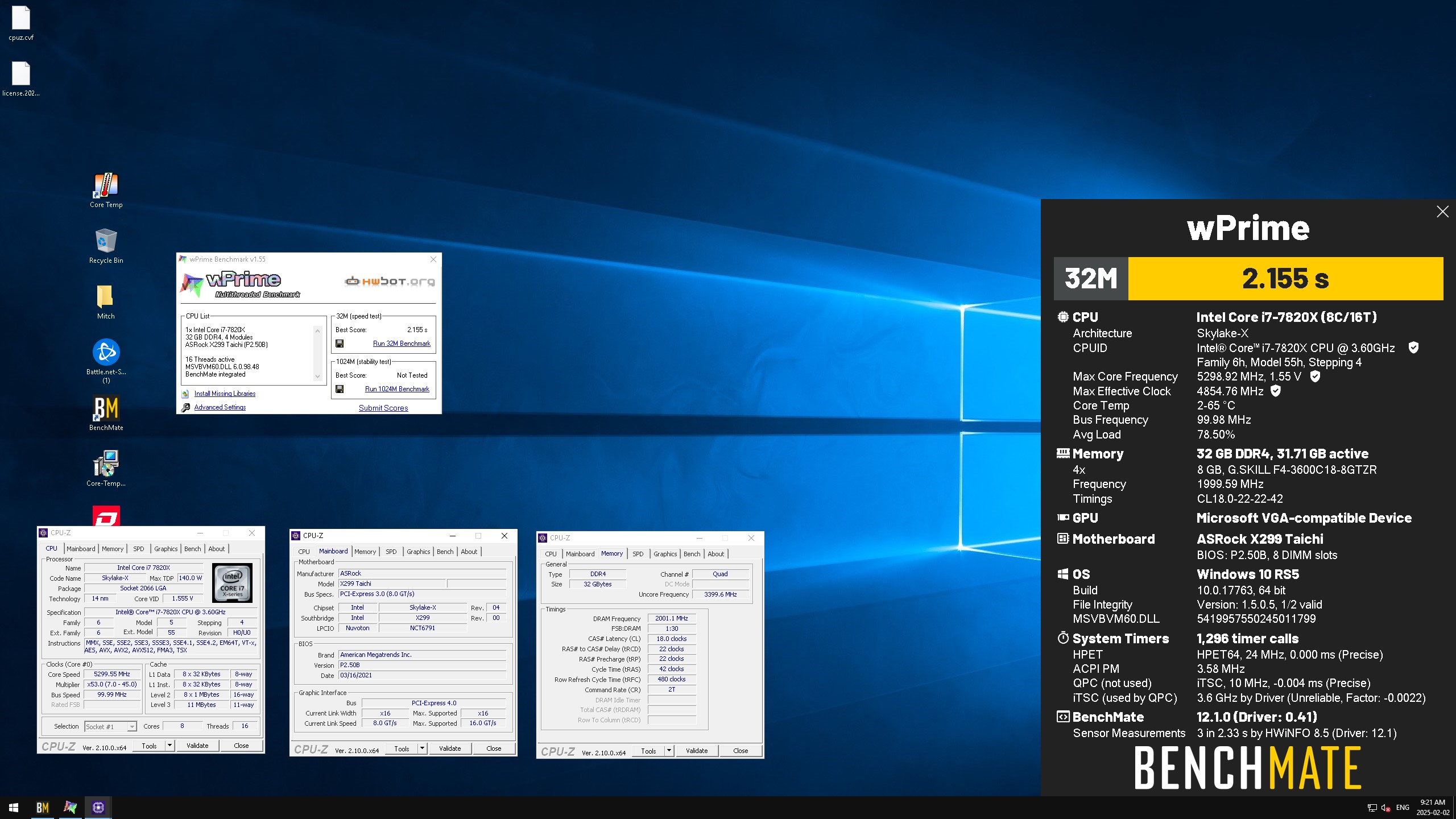The height and width of the screenshot is (819, 1456).
Task: Click Validate in the right CPU-Z window
Action: tap(697, 751)
